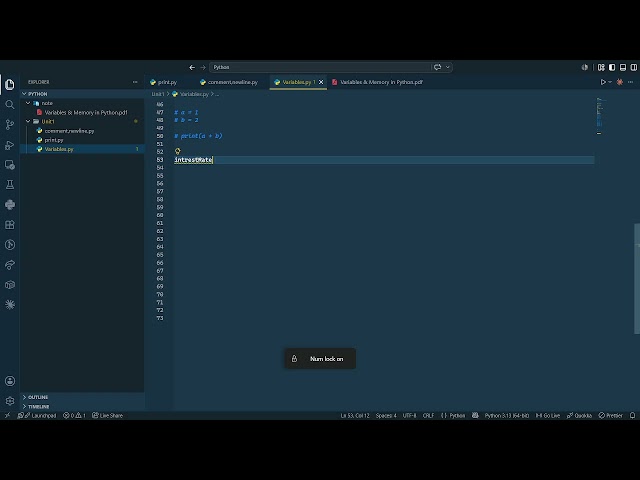Open the notifications bell
640x480 pixels.
(632, 416)
